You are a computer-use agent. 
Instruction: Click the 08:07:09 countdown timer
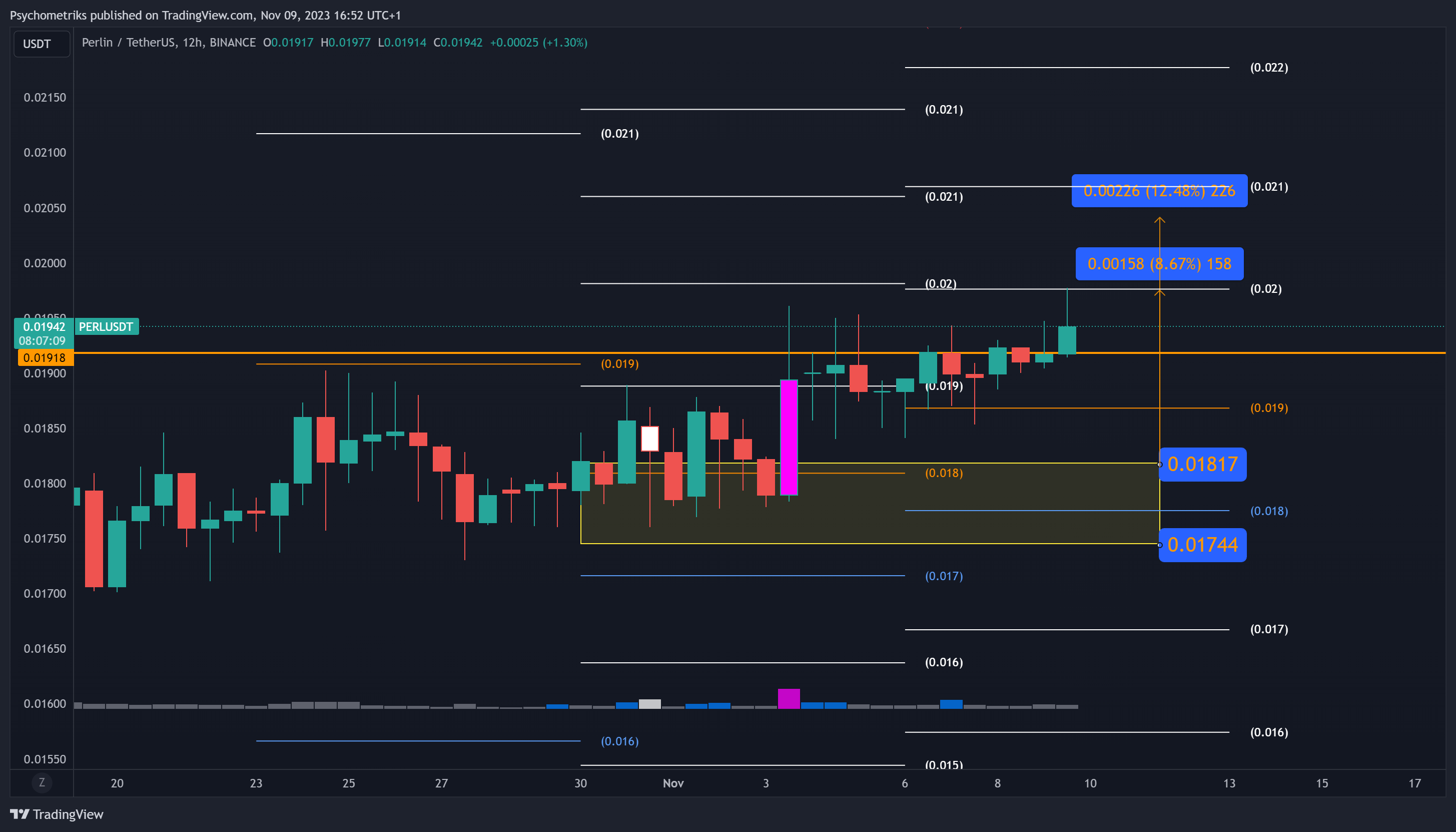coord(42,341)
